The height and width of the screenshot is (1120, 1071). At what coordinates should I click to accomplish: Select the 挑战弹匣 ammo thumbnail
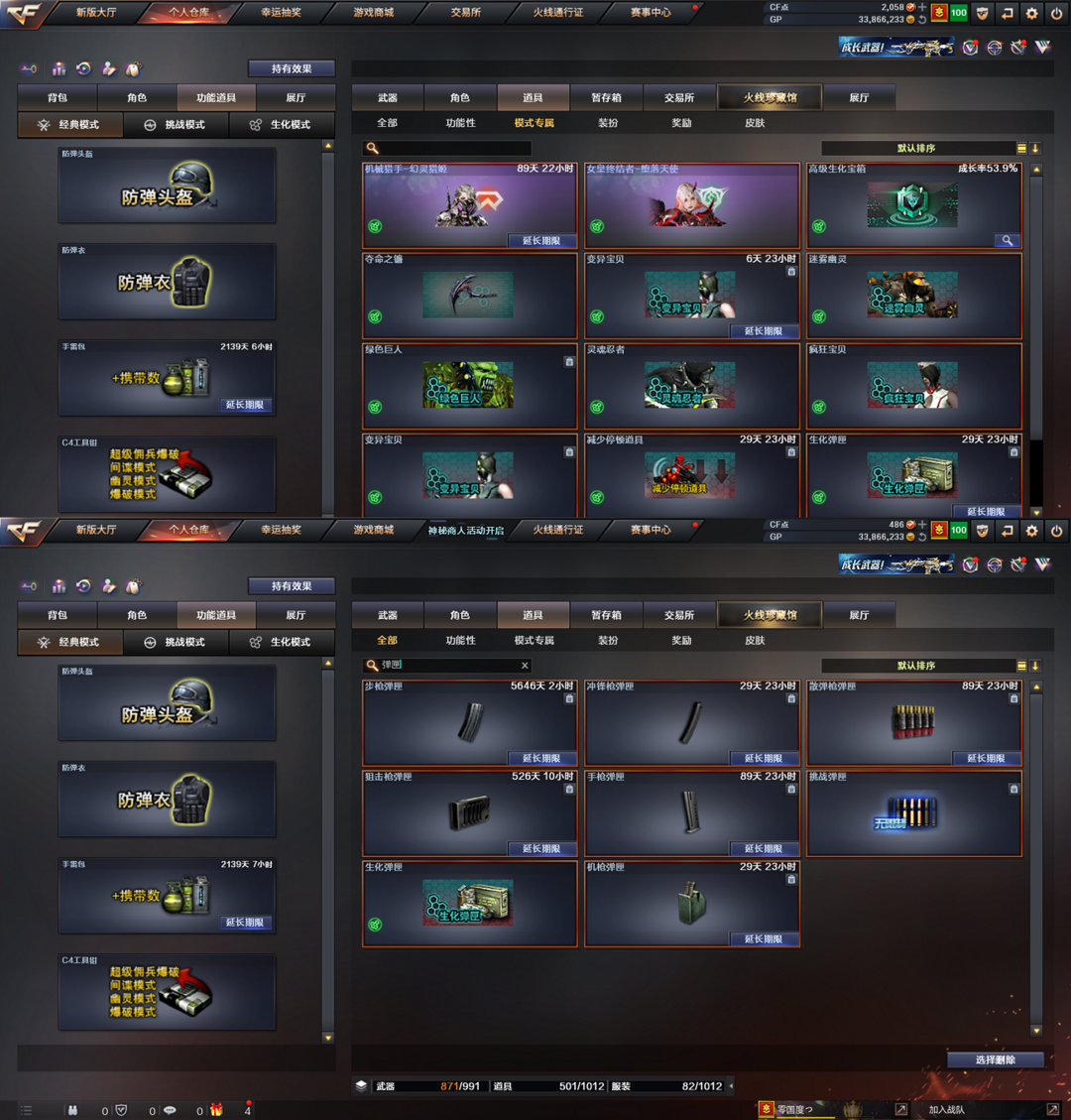(x=906, y=812)
